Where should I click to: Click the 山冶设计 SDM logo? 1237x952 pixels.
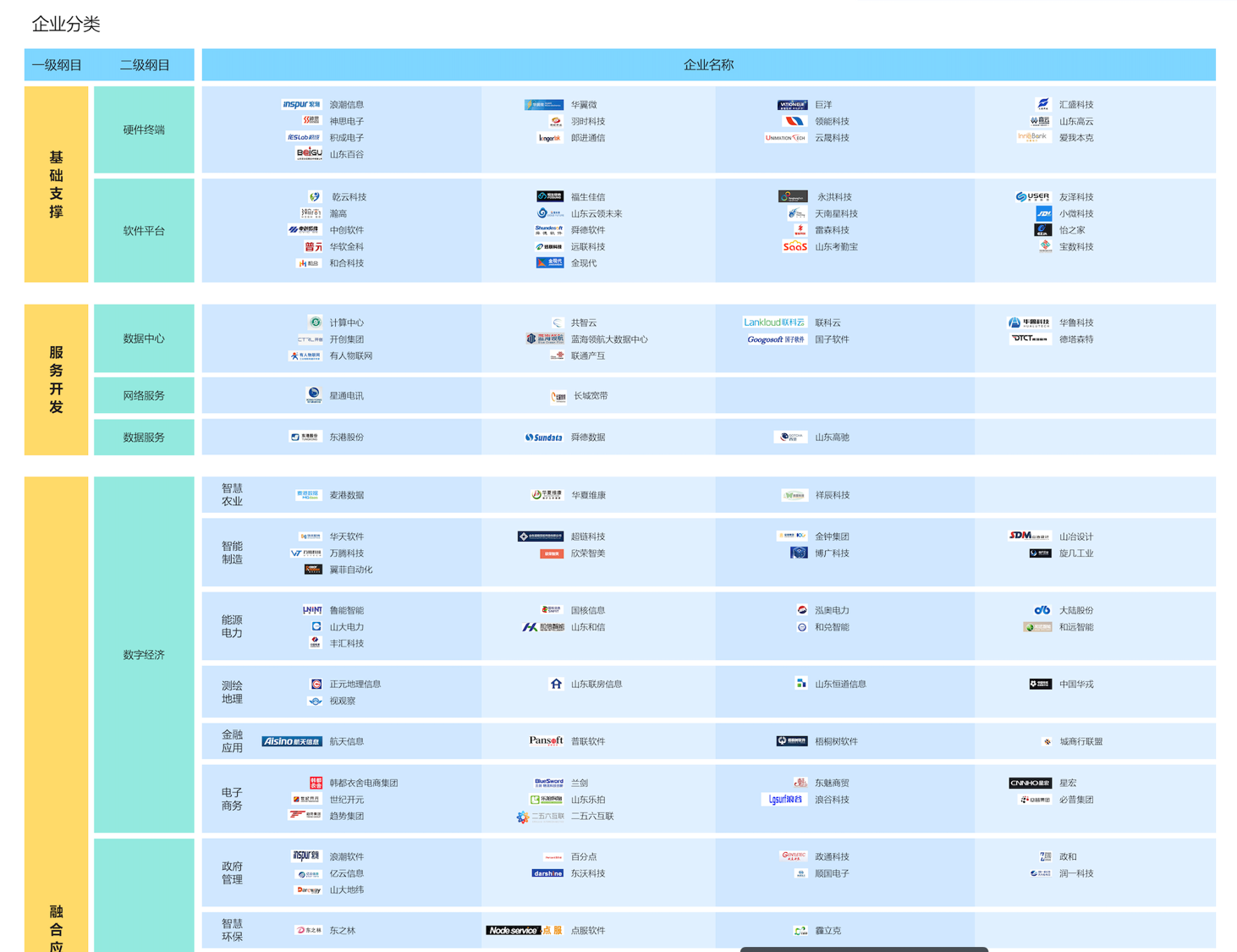click(1030, 536)
